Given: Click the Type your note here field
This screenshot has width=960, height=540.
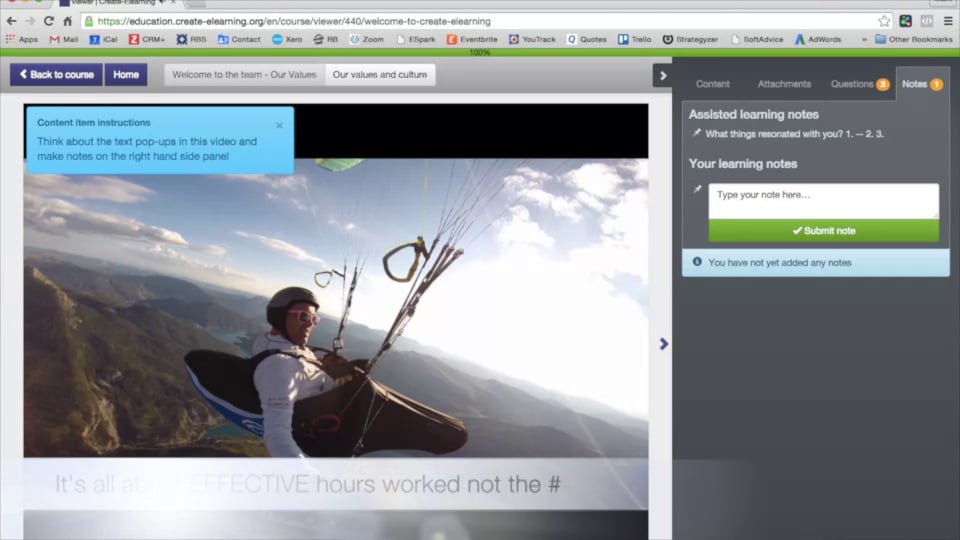Looking at the screenshot, I should pos(823,201).
